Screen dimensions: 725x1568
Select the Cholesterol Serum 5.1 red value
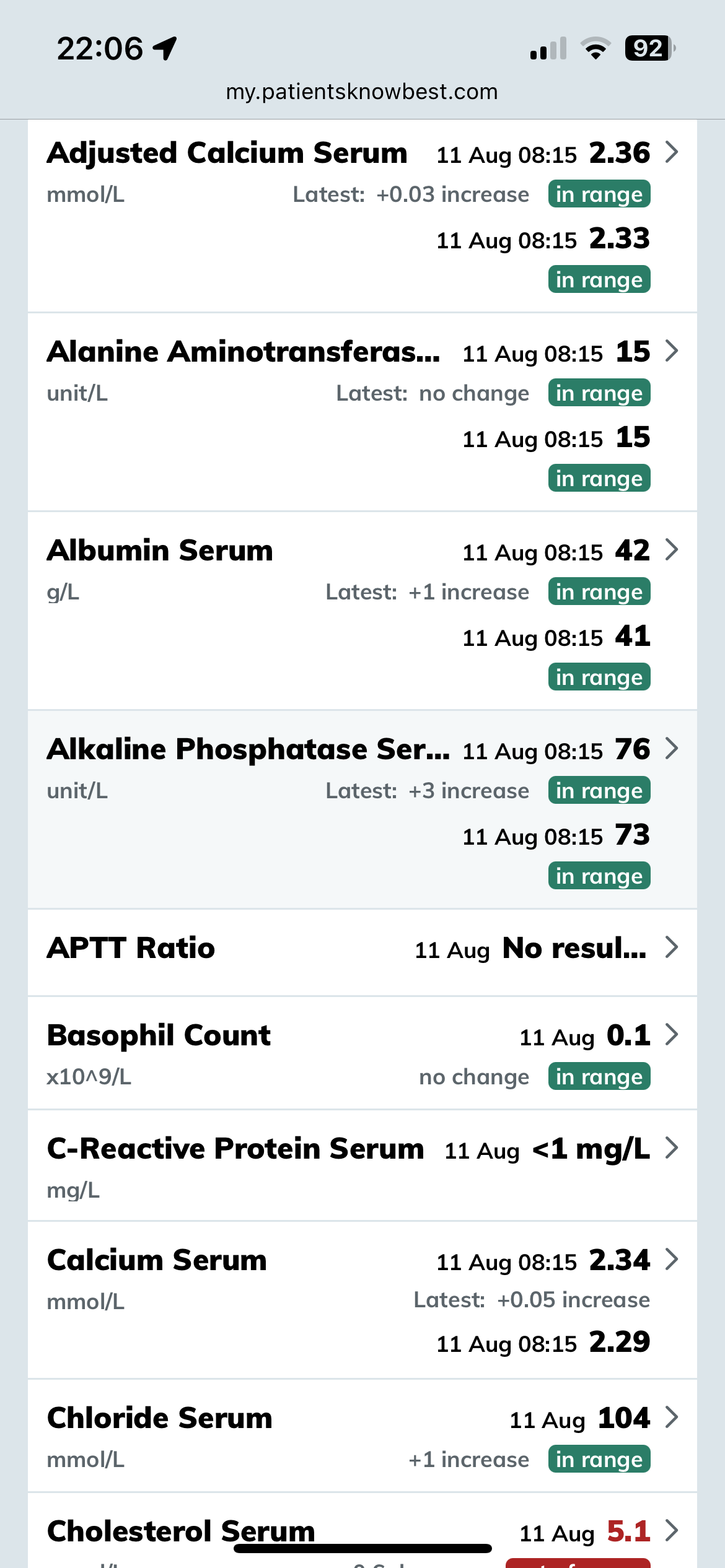point(628,1531)
